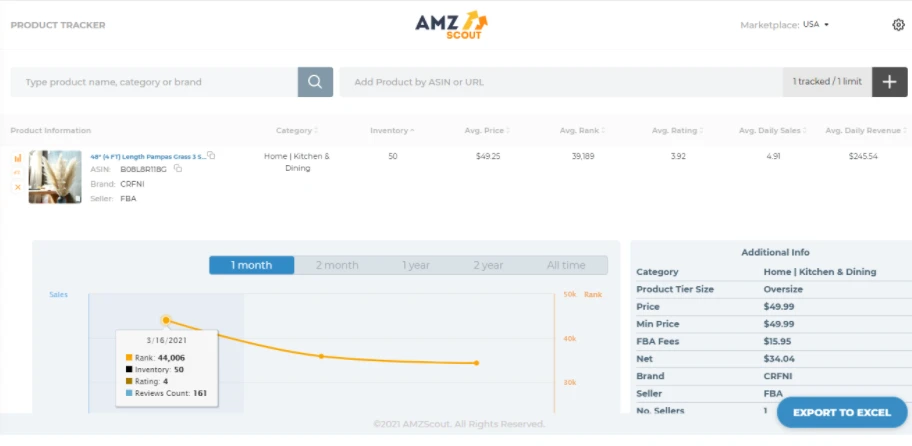Image resolution: width=912 pixels, height=446 pixels.
Task: Click the small middle icon beside product thumbnail
Action: coord(17,172)
